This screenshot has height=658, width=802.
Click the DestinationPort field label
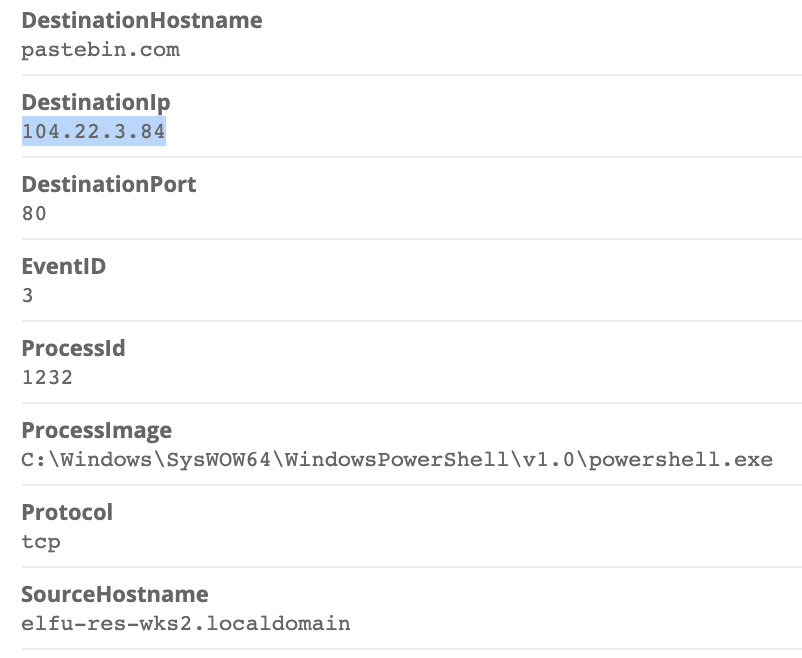pyautogui.click(x=109, y=185)
